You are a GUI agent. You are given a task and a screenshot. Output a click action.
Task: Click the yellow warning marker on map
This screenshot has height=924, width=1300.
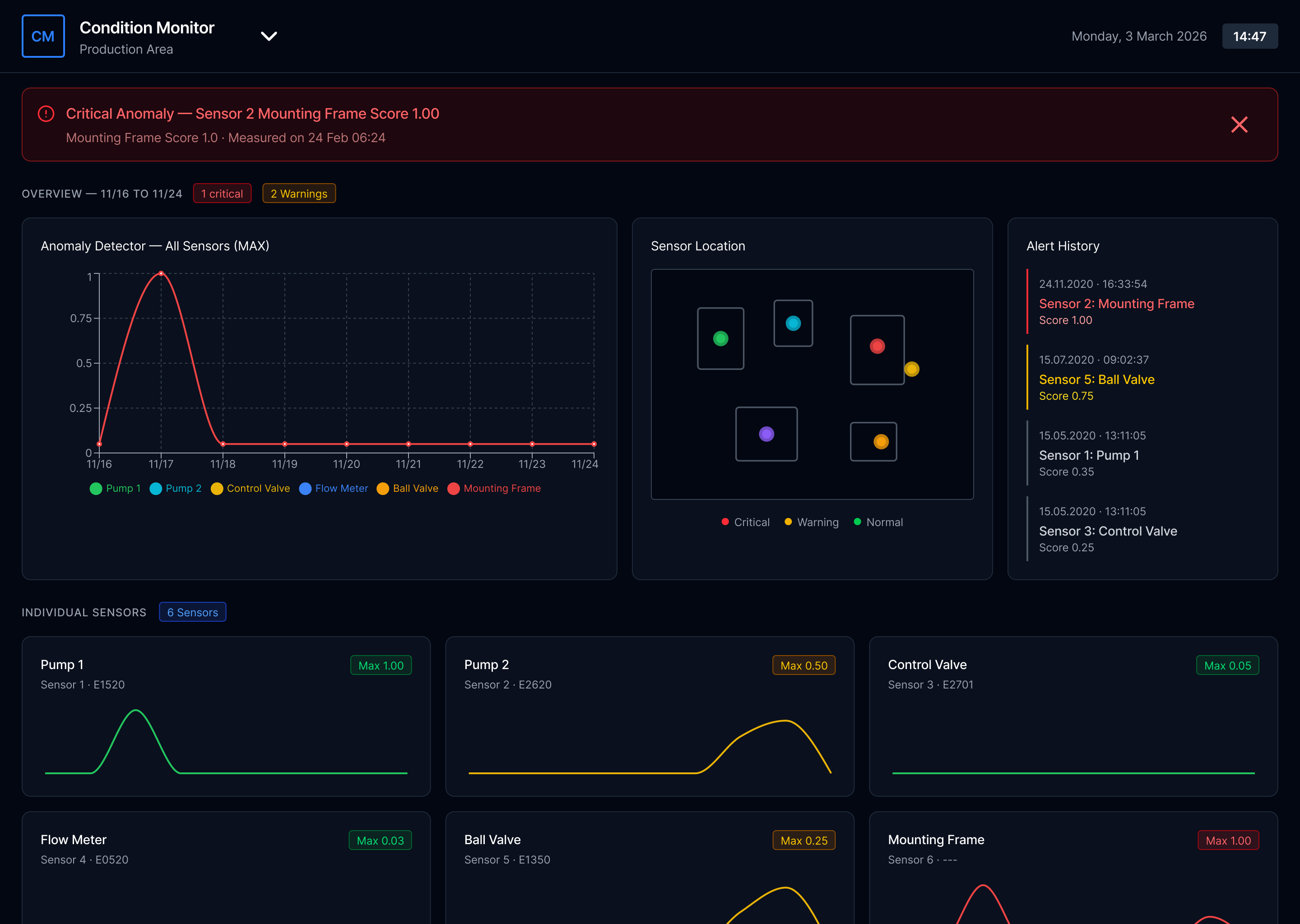(x=911, y=369)
